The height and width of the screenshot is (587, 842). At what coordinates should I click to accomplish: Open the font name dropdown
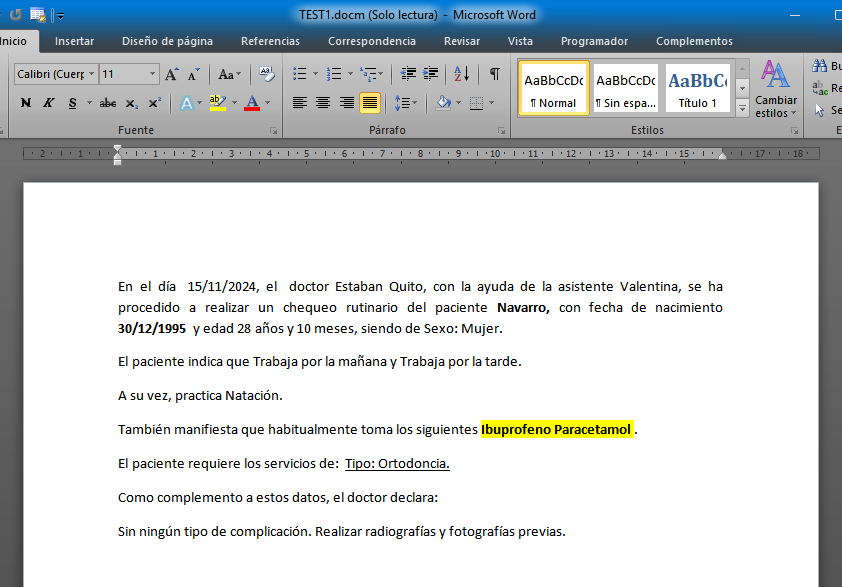92,74
